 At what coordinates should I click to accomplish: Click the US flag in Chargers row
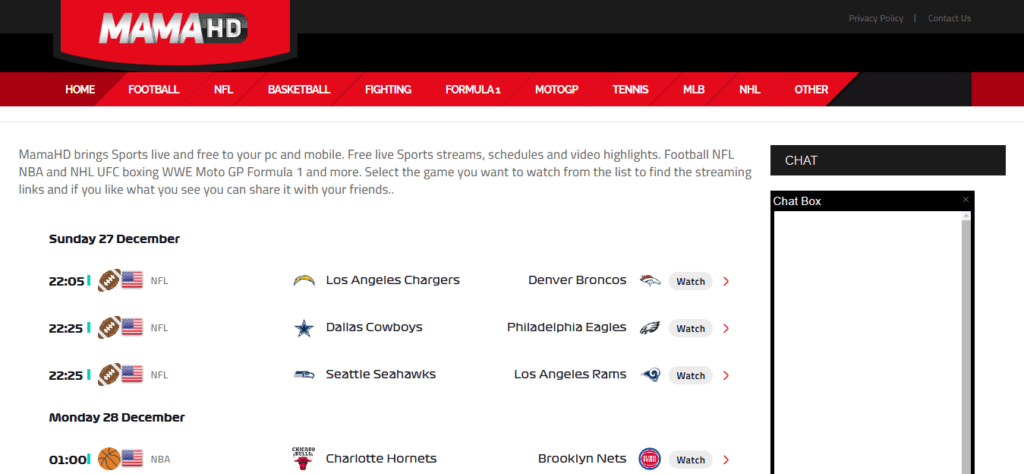pos(132,280)
